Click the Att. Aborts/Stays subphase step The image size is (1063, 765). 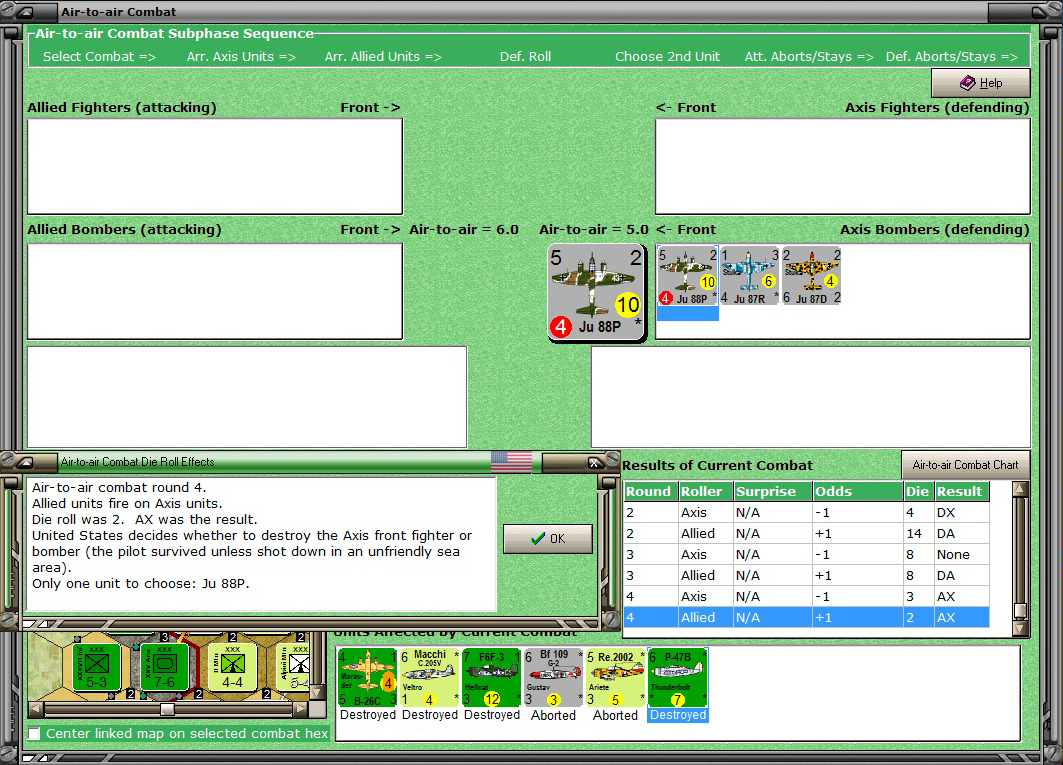coord(809,56)
